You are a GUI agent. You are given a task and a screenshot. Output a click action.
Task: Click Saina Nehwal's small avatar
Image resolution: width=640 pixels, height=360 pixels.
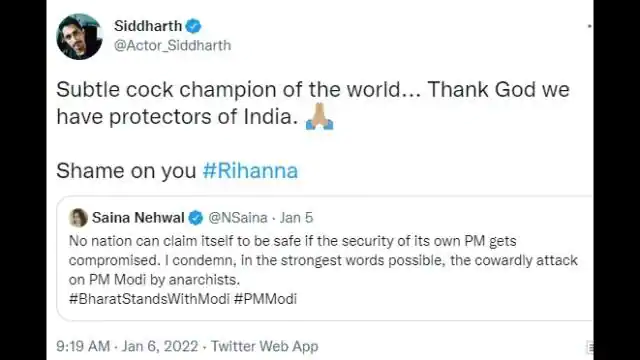[x=78, y=218]
